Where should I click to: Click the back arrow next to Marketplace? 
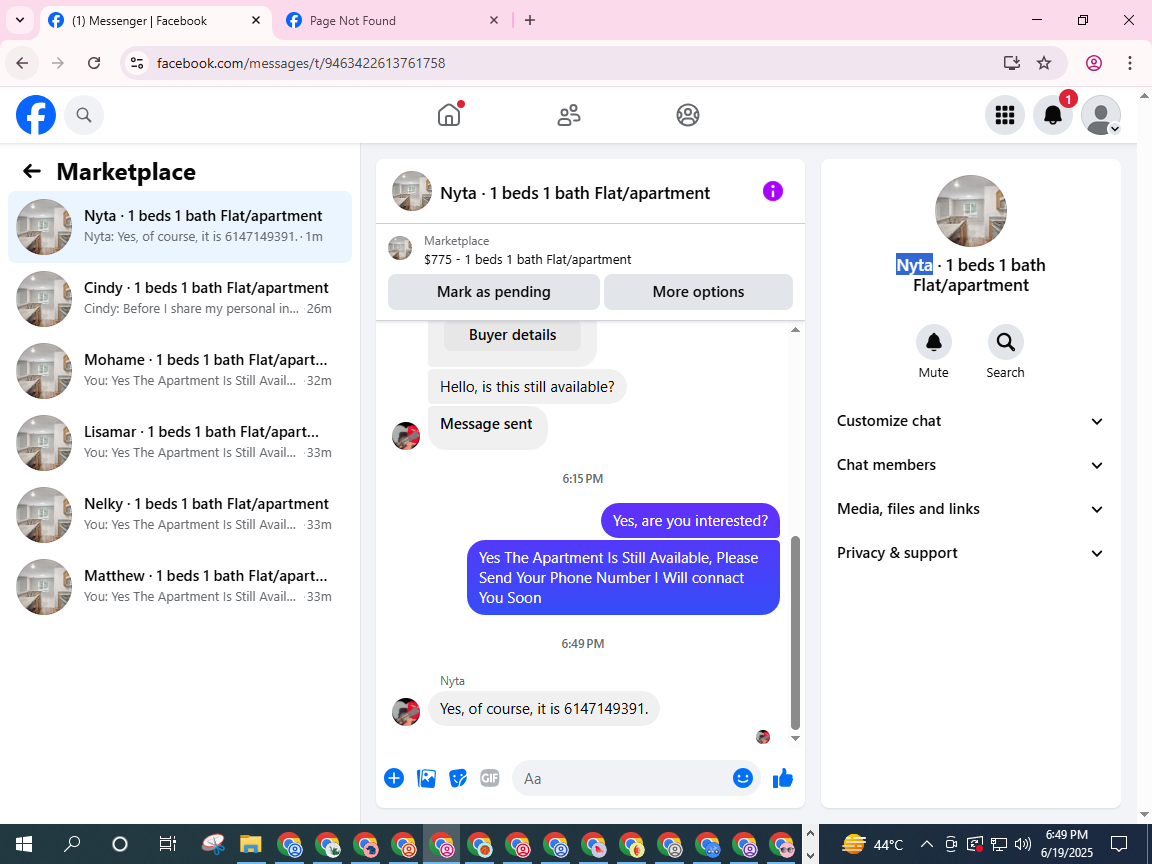32,171
